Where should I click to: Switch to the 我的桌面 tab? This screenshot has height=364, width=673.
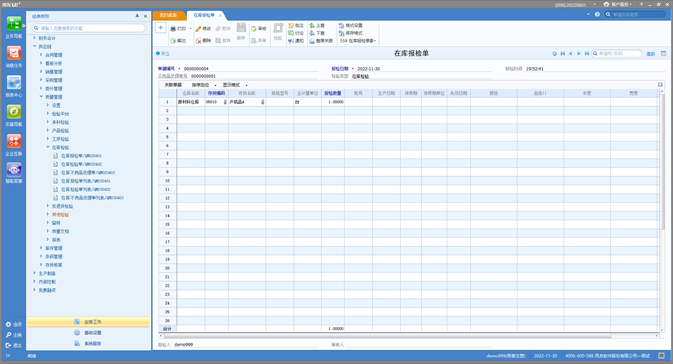coord(169,15)
